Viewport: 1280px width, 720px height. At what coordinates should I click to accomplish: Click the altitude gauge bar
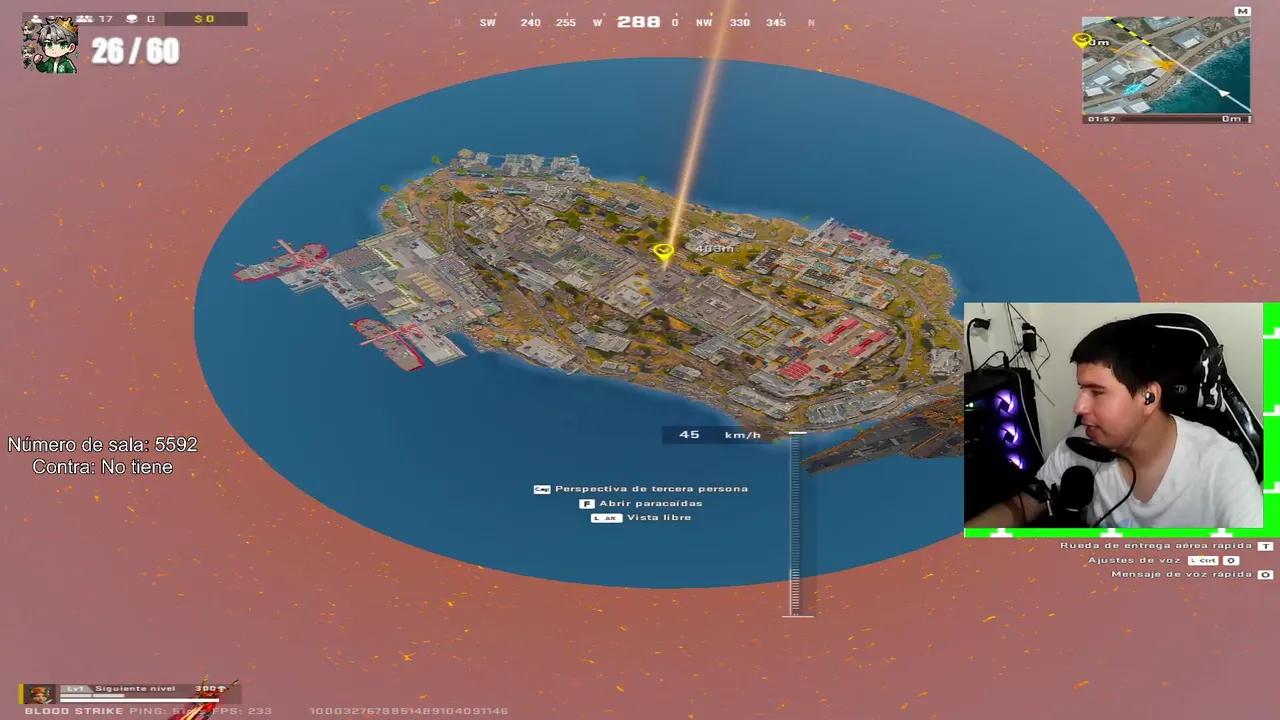(x=796, y=524)
